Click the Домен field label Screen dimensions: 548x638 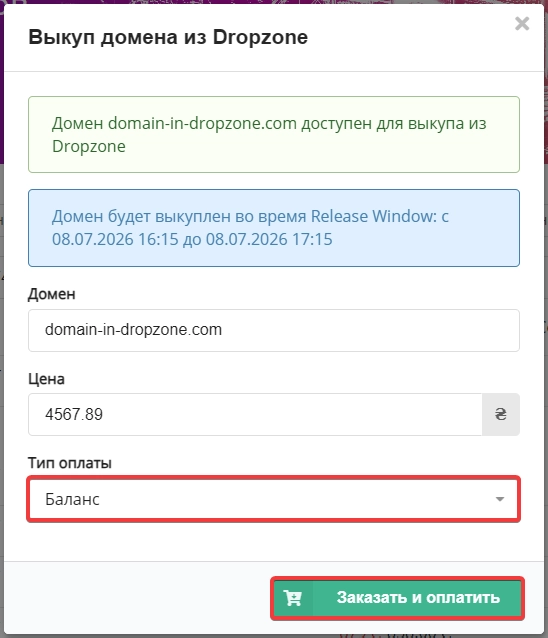point(52,294)
